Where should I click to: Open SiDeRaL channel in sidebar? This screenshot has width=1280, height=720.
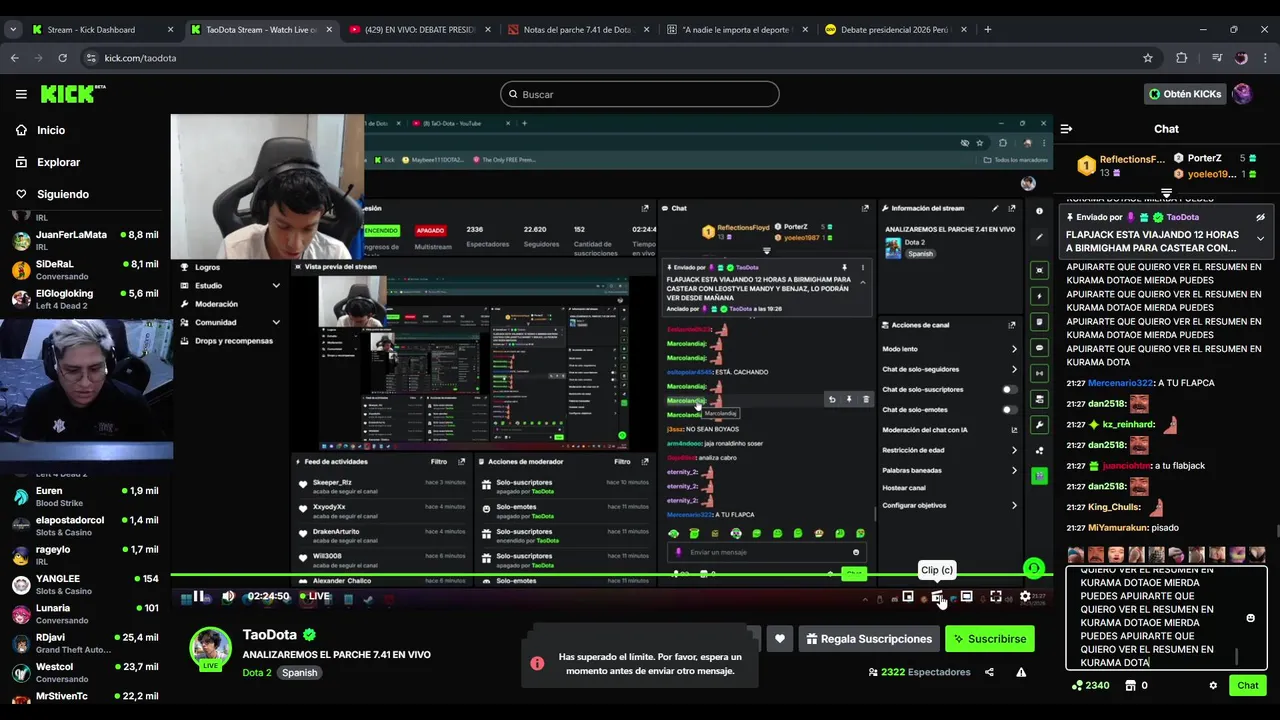tap(85, 270)
